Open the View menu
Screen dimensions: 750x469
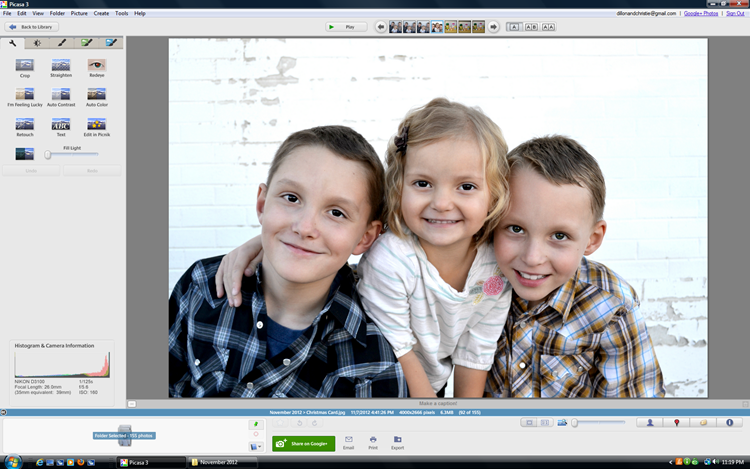coord(38,13)
